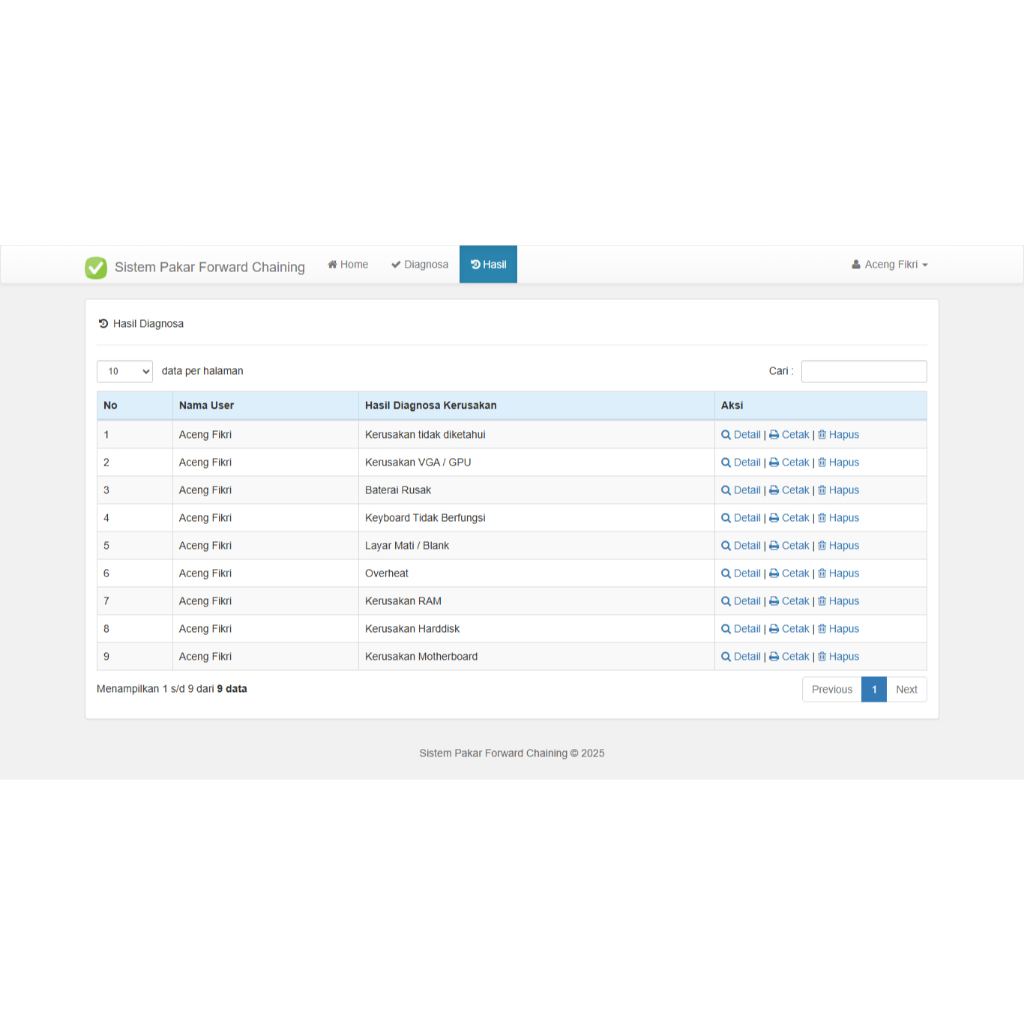Go to the Home page
This screenshot has height=1024, width=1024.
[348, 264]
